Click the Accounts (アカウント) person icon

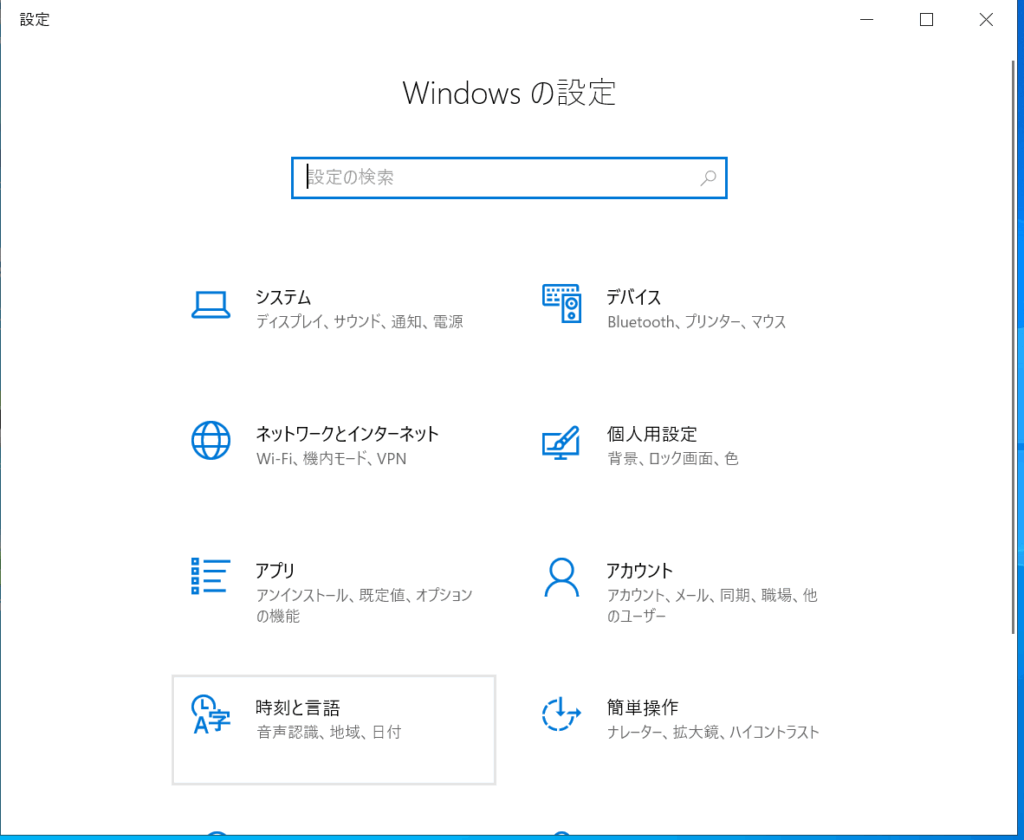pyautogui.click(x=561, y=577)
